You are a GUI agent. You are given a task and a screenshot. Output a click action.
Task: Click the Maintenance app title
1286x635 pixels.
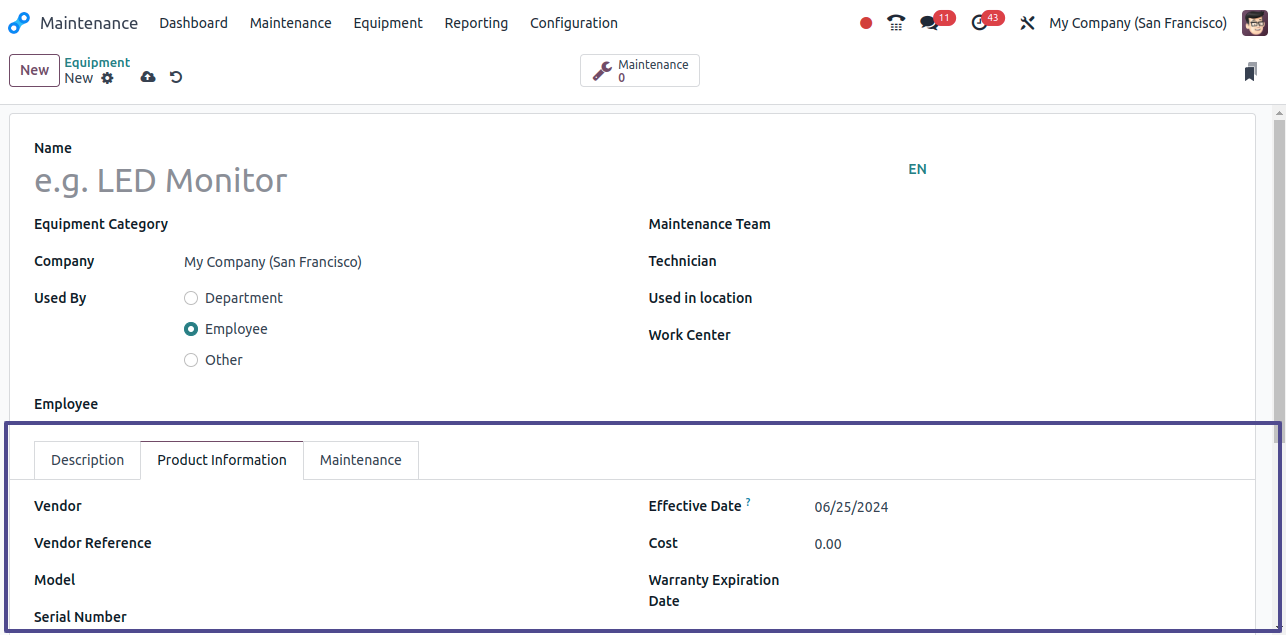pyautogui.click(x=89, y=23)
